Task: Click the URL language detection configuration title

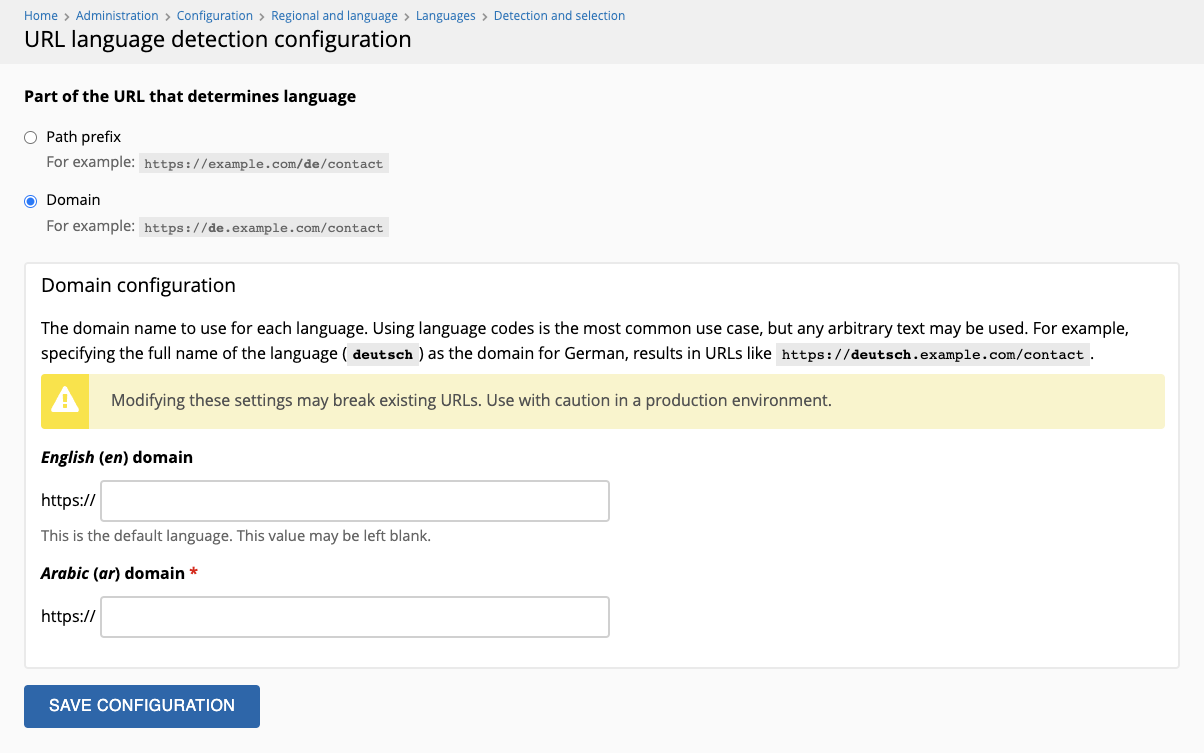Action: pyautogui.click(x=217, y=39)
